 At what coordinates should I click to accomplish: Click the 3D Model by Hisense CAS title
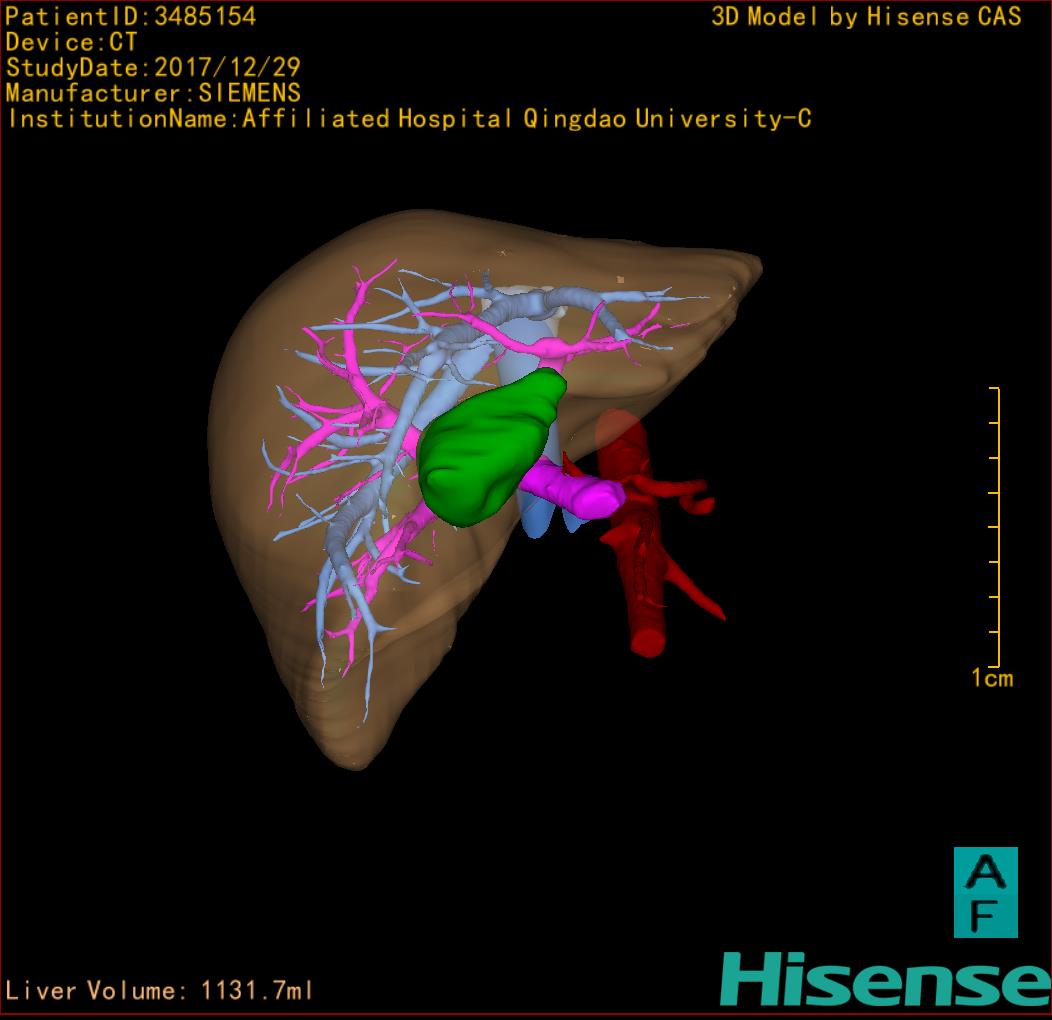pyautogui.click(x=866, y=16)
